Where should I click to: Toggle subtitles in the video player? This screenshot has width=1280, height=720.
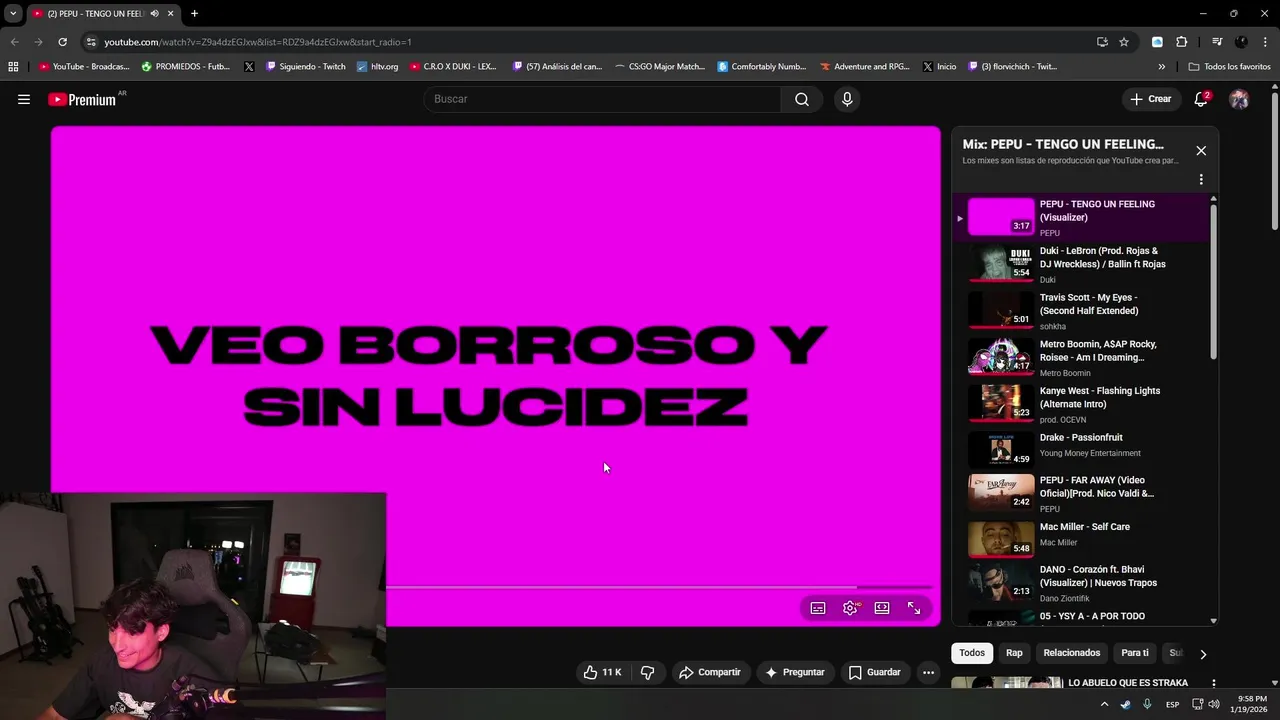(x=818, y=608)
